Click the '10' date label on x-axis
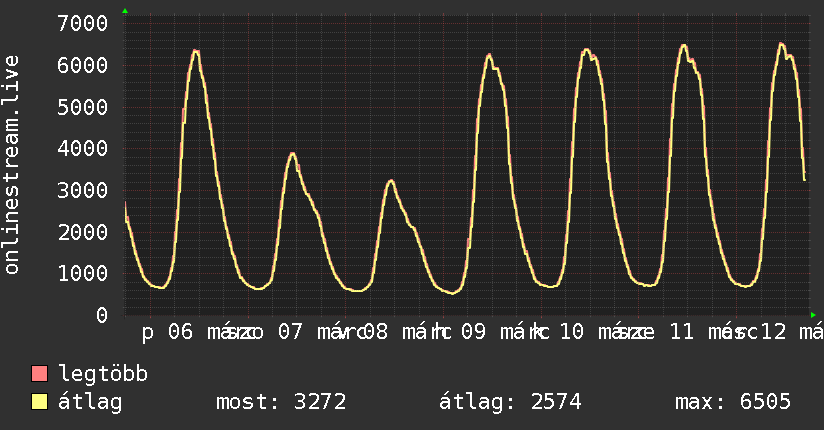 tap(571, 332)
